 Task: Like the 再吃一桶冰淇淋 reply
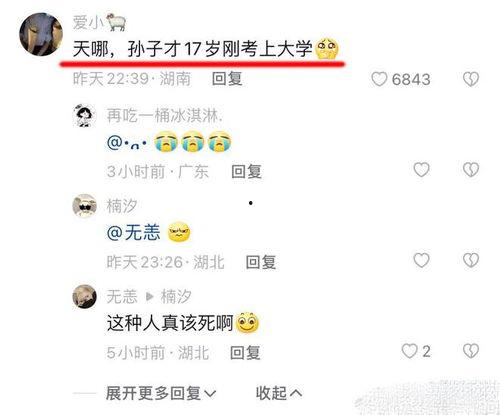421,170
